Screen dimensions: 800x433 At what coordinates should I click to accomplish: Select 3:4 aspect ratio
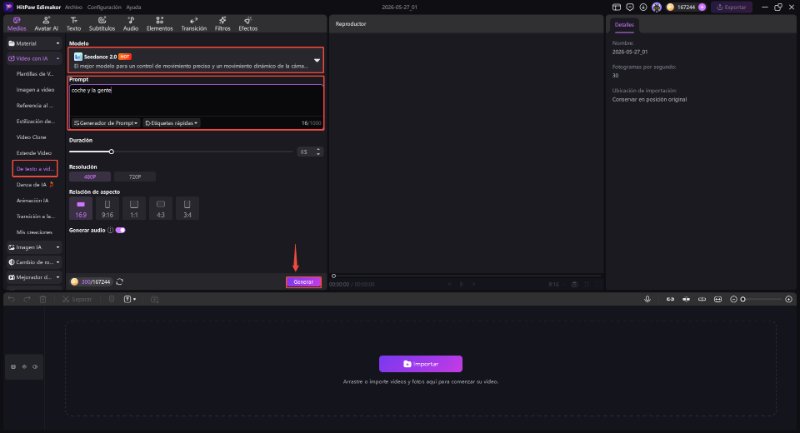coord(187,209)
